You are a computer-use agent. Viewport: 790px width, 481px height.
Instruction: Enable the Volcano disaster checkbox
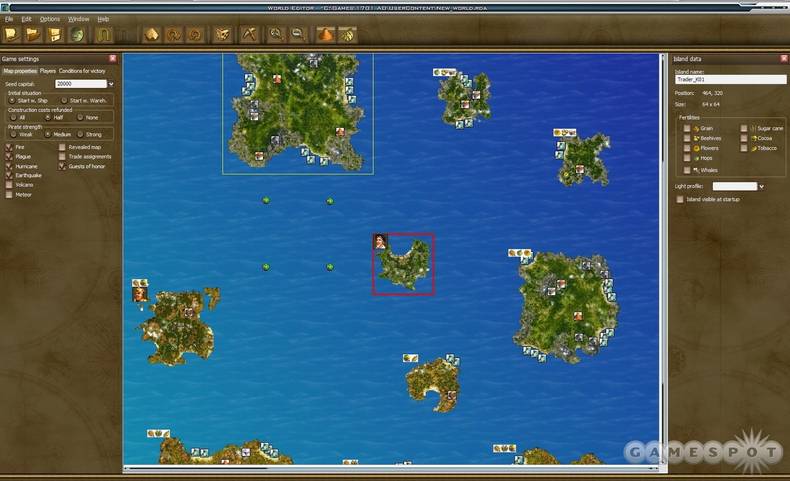(x=9, y=185)
